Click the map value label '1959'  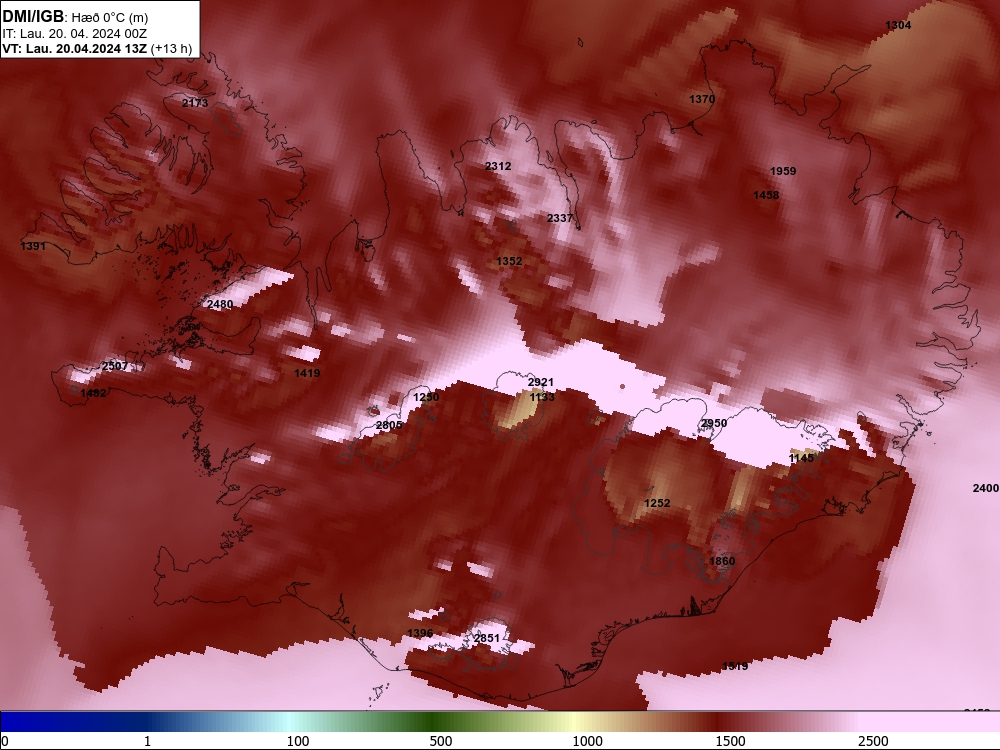point(783,171)
